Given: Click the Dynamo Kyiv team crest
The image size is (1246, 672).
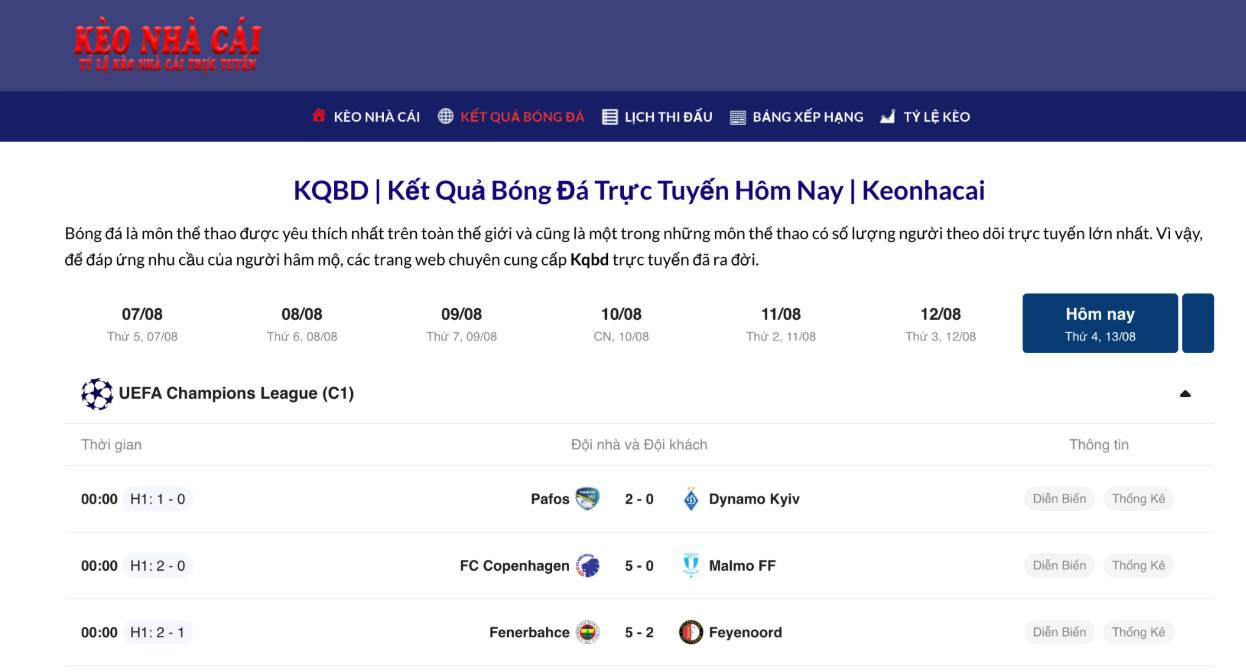Looking at the screenshot, I should tap(691, 499).
